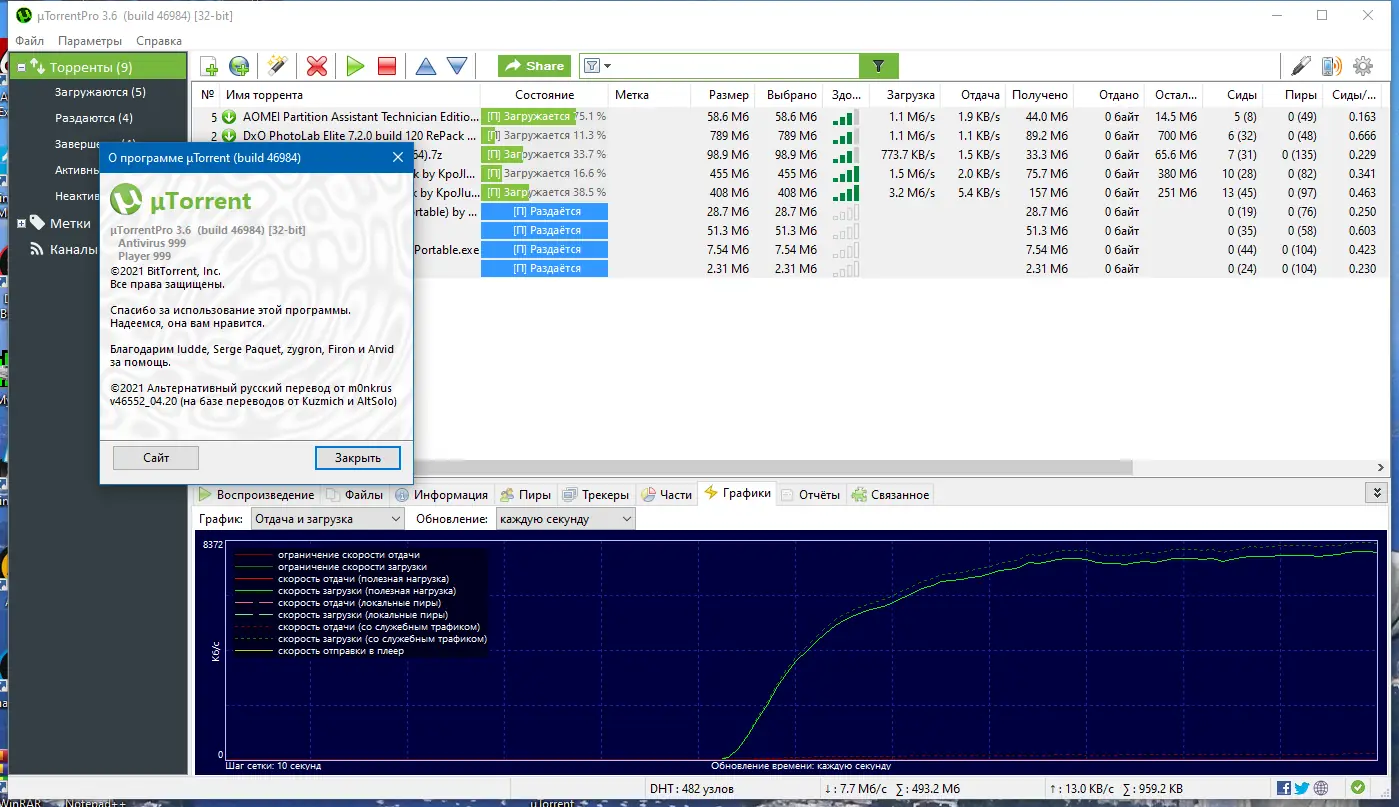This screenshot has height=807, width=1399.
Task: Click the Add Torrent from URL icon
Action: [239, 66]
